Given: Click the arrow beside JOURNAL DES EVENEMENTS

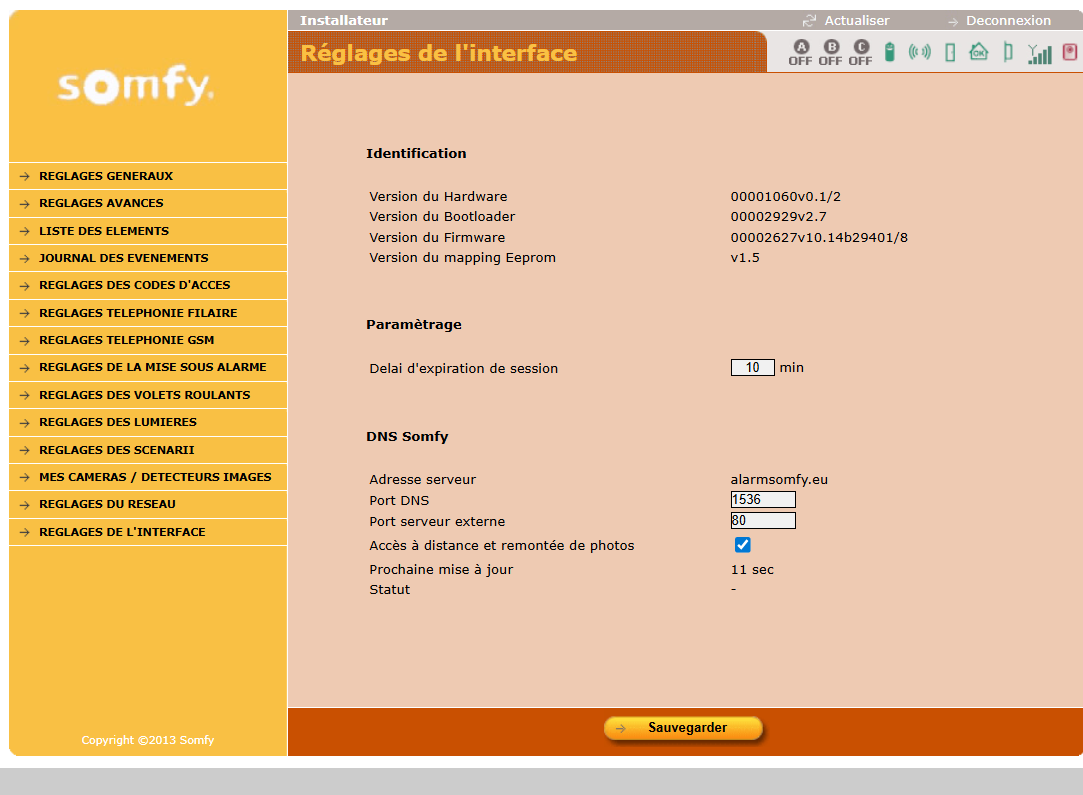Looking at the screenshot, I should pyautogui.click(x=25, y=258).
